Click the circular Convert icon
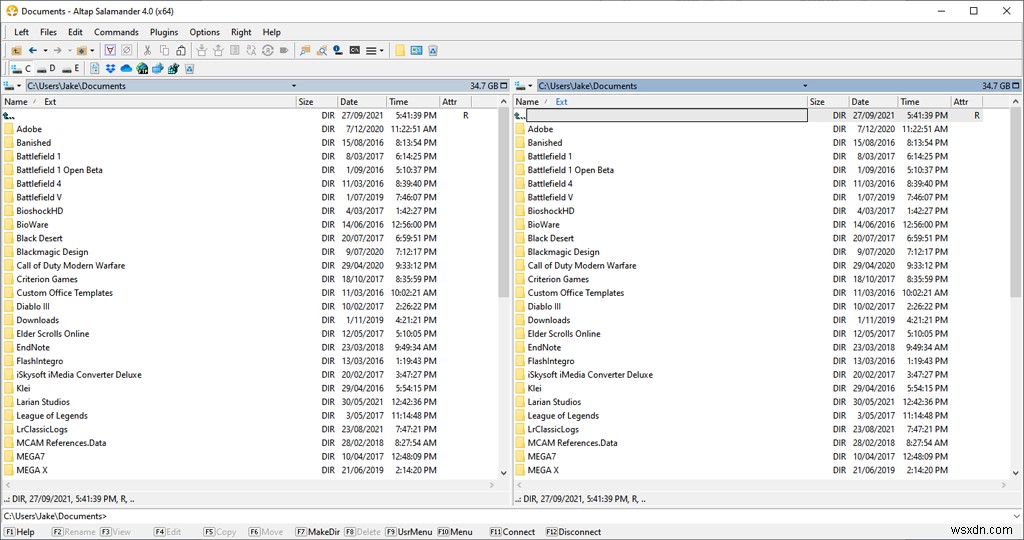 pyautogui.click(x=267, y=50)
